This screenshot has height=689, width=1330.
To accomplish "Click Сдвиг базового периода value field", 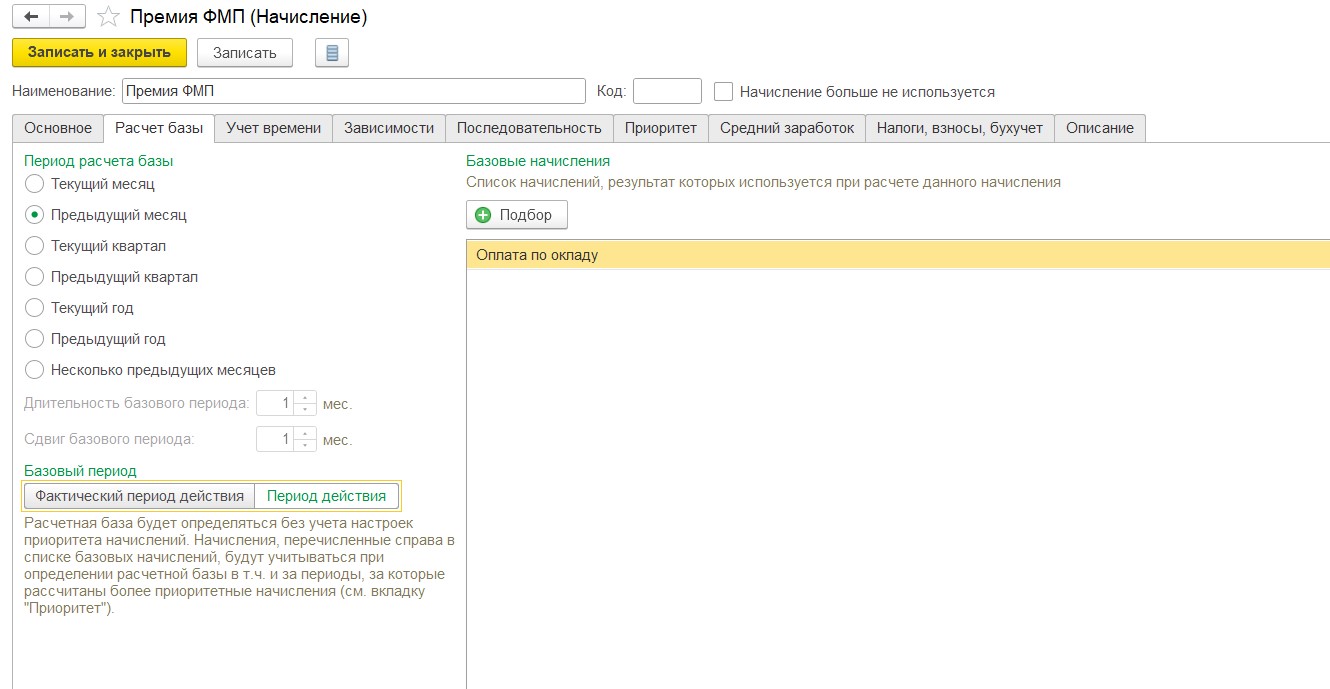I will (276, 439).
